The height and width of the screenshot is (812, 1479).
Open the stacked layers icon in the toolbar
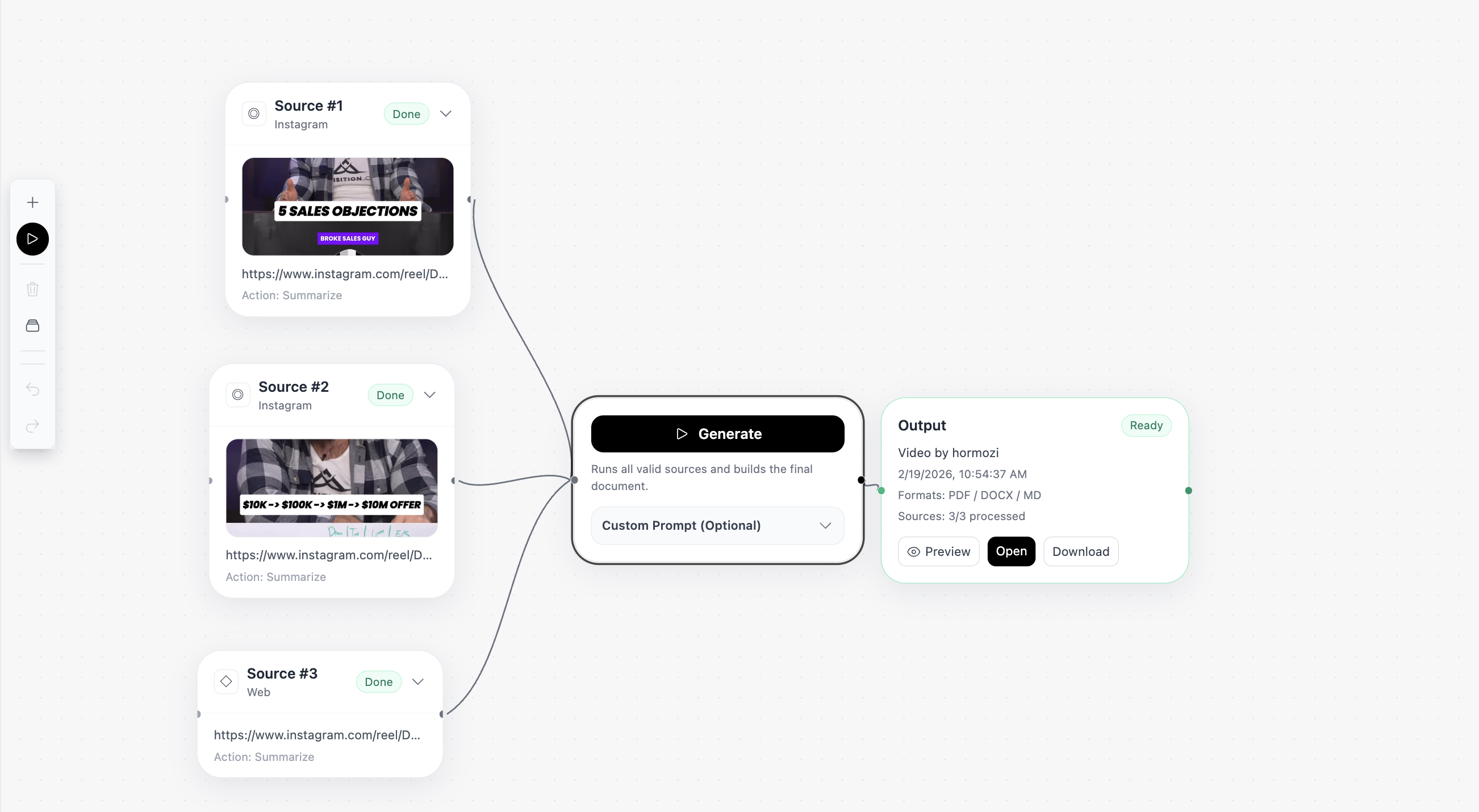[x=33, y=326]
